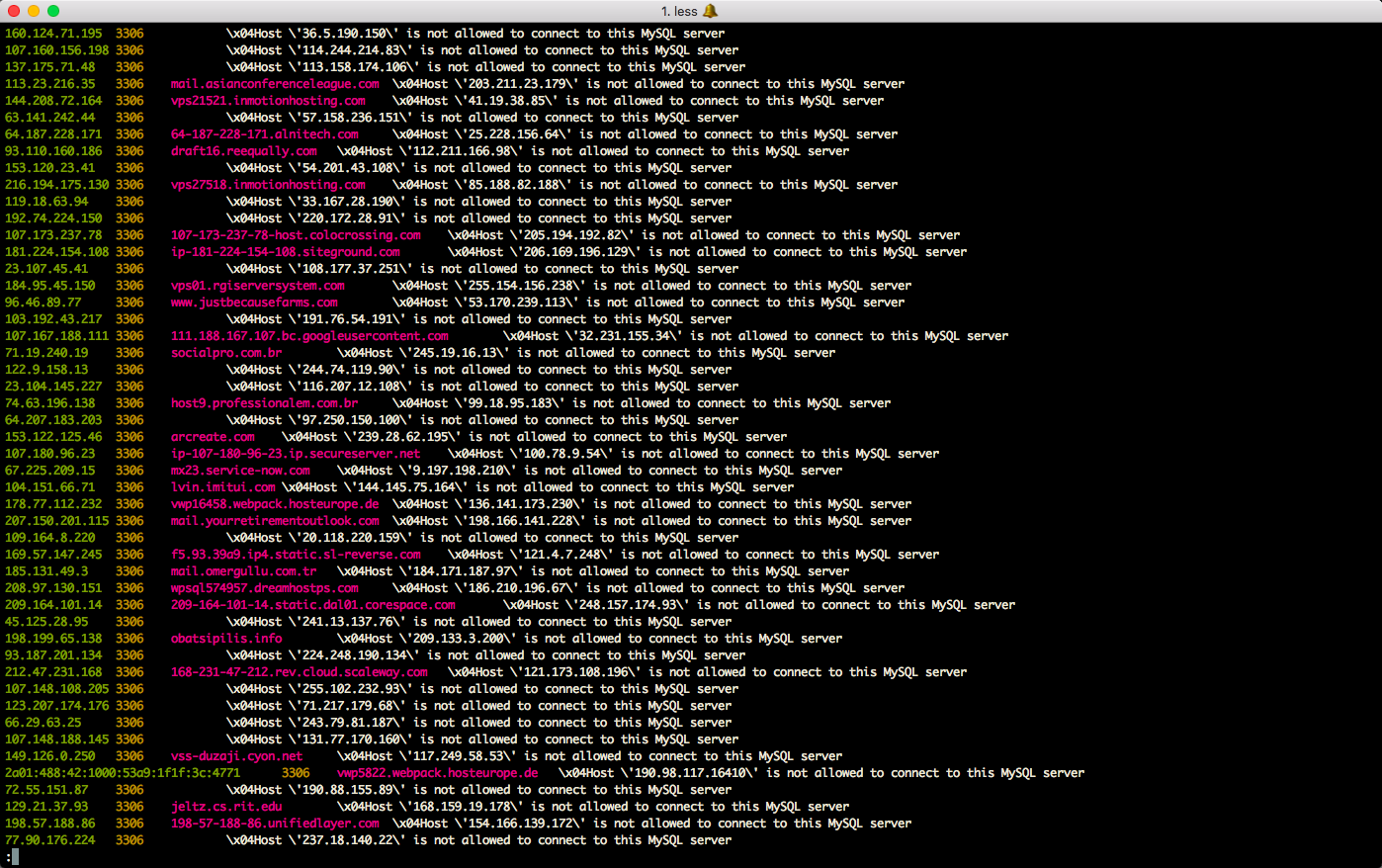The image size is (1382, 868).
Task: Select the vps21521.inmotionhosting.com hostname
Action: tap(268, 101)
